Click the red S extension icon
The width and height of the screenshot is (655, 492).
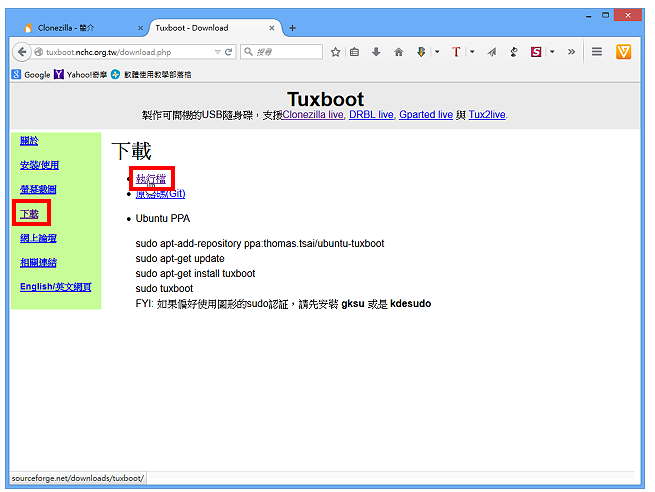click(x=536, y=52)
